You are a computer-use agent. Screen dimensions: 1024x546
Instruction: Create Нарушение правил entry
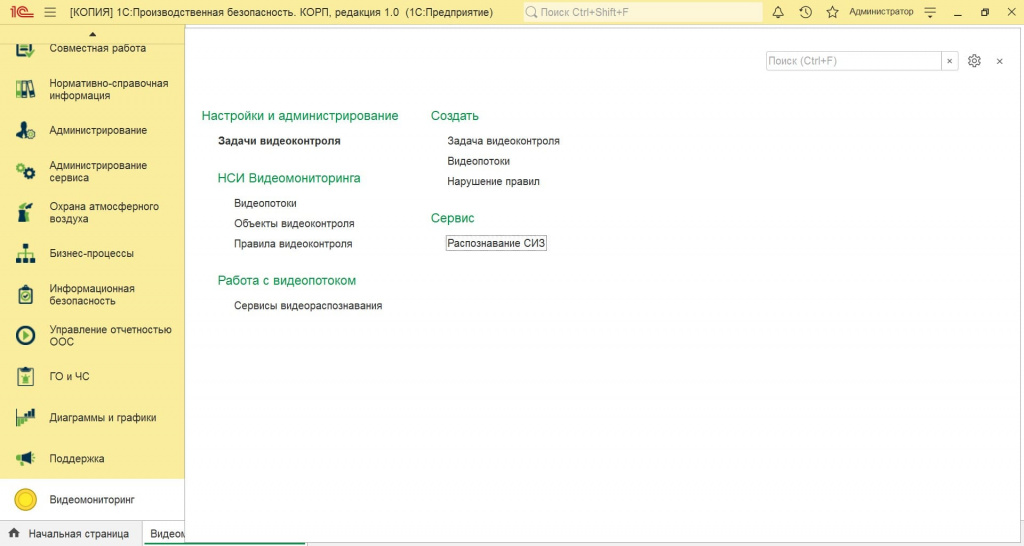493,182
